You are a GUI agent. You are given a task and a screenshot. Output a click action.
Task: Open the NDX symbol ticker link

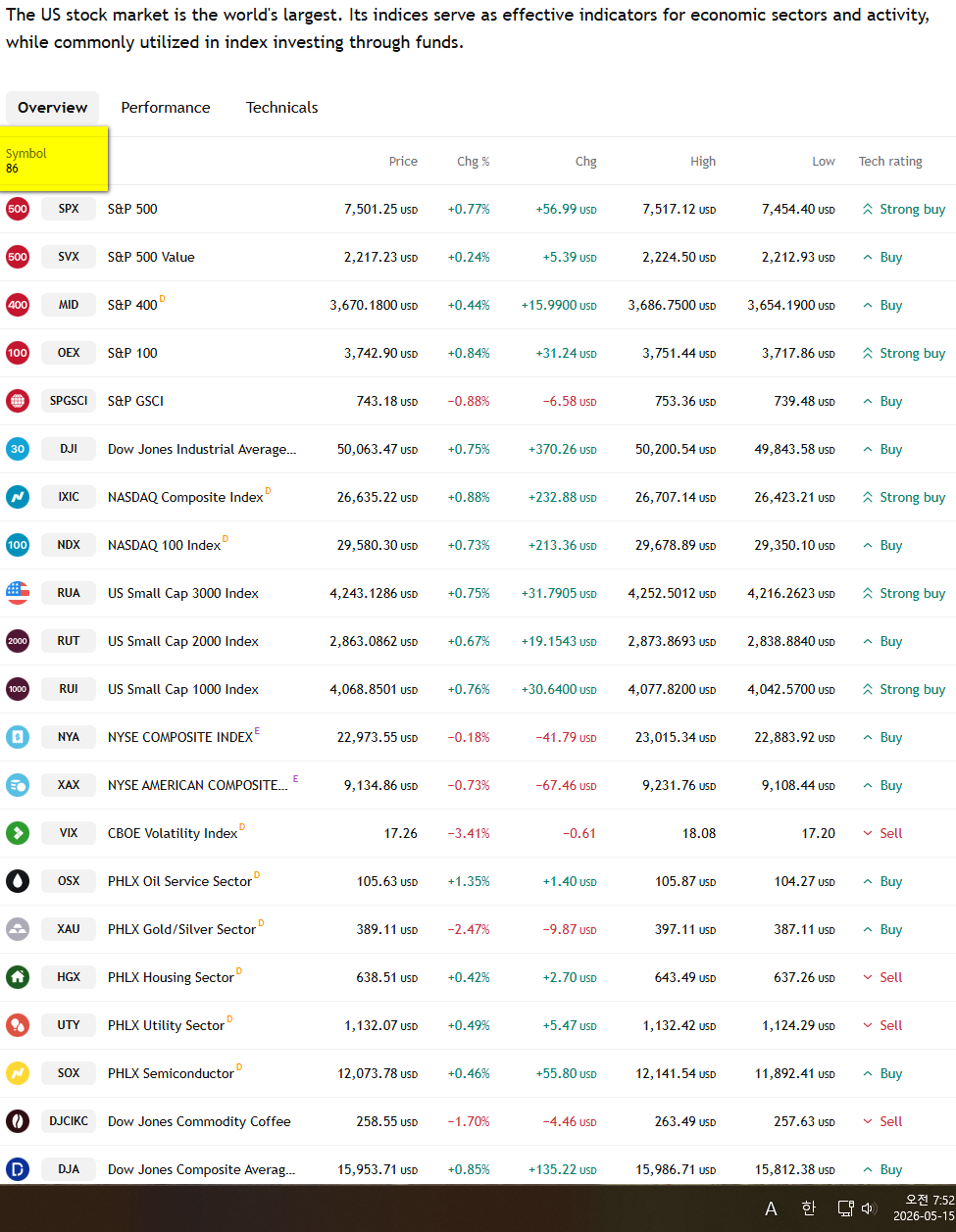point(69,545)
